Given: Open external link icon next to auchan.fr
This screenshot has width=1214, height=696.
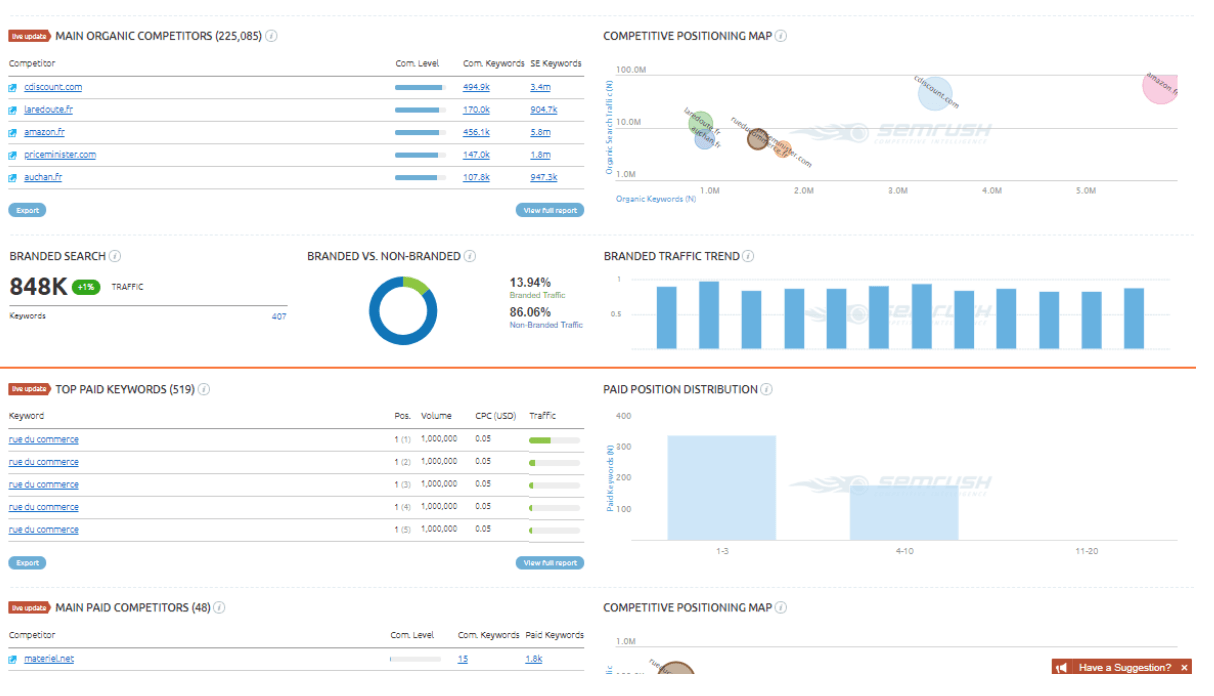Looking at the screenshot, I should click(14, 177).
